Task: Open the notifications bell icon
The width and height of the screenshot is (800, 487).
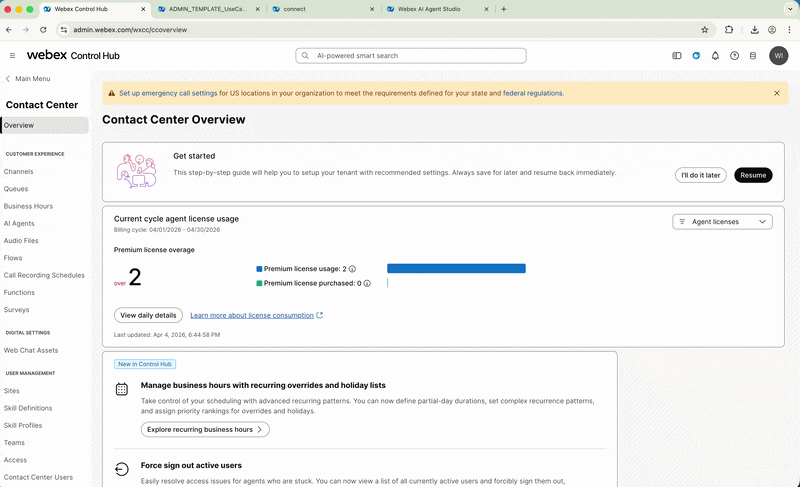Action: pyautogui.click(x=715, y=56)
